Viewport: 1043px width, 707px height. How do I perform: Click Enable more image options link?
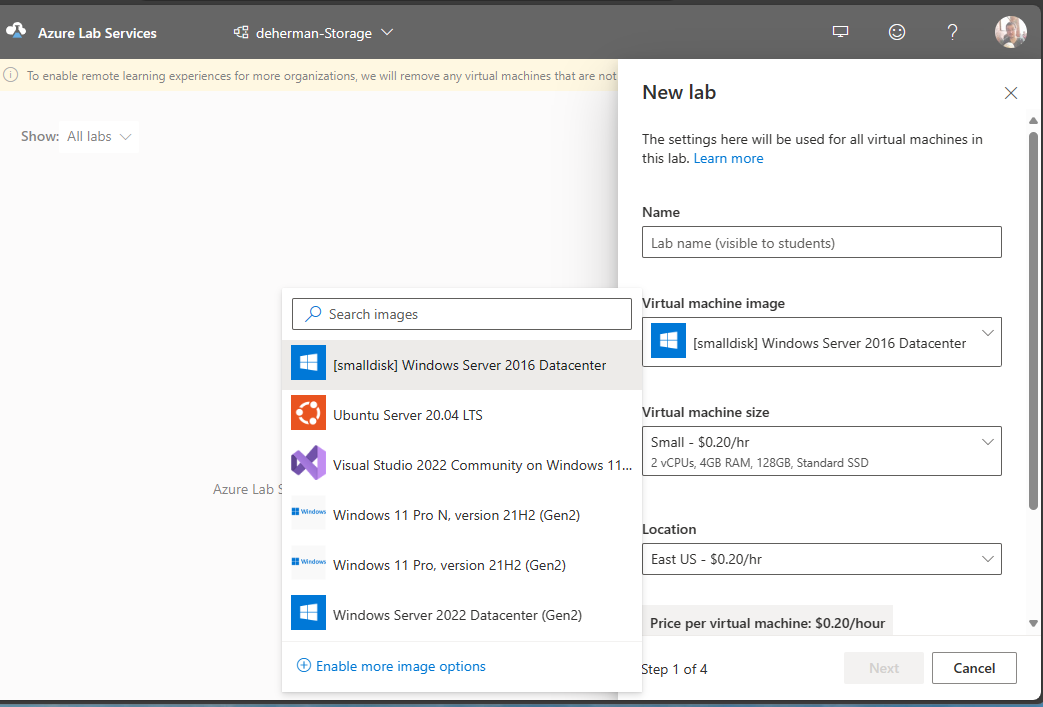[x=400, y=666]
